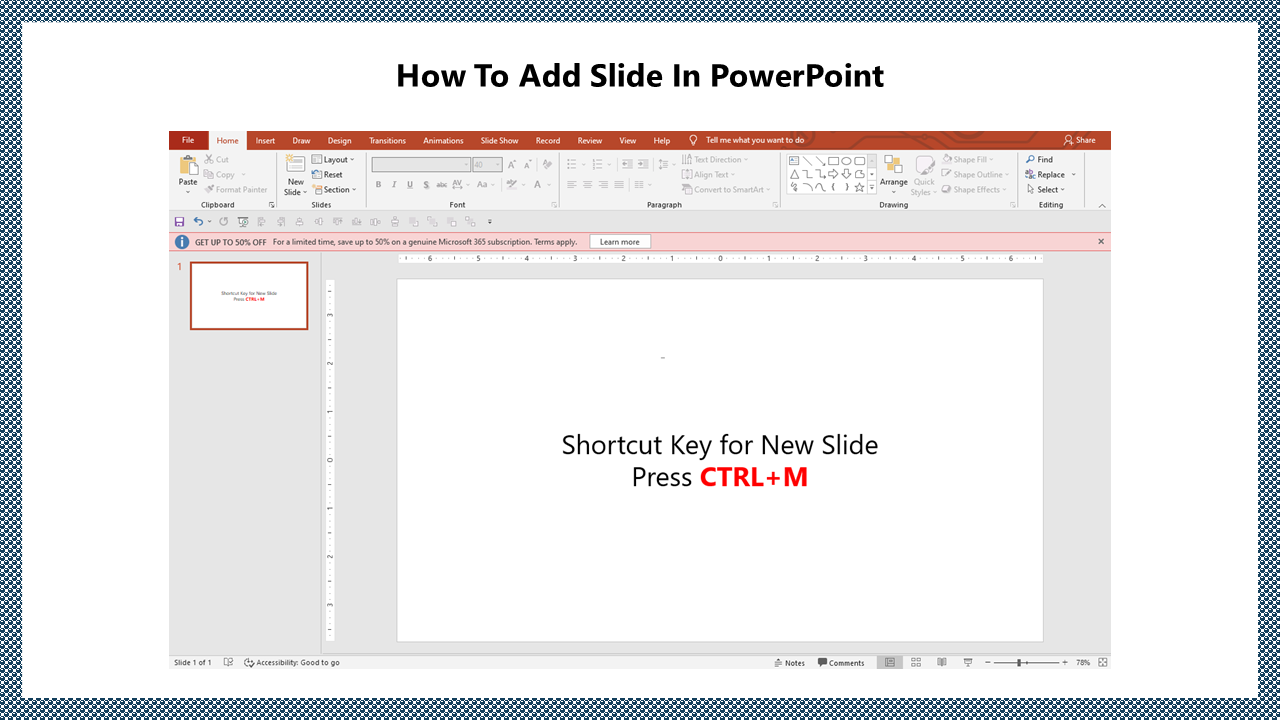Open the Section dropdown
Image resolution: width=1280 pixels, height=720 pixels.
[334, 189]
